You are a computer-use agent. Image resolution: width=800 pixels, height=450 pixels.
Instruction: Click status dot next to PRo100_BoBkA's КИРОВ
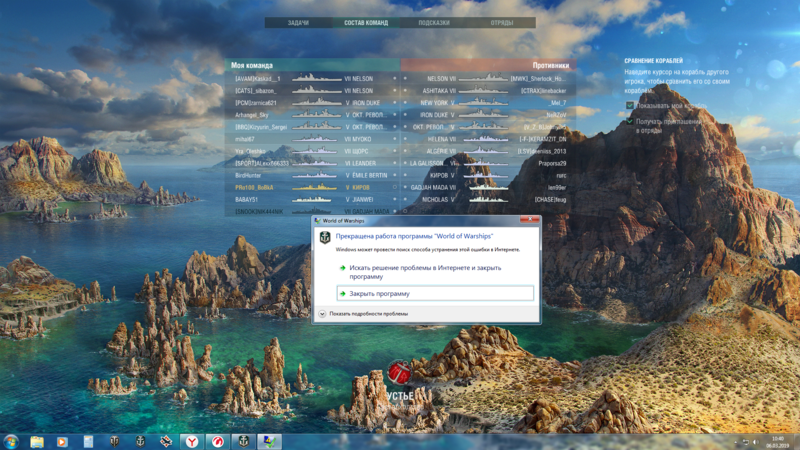coord(394,187)
